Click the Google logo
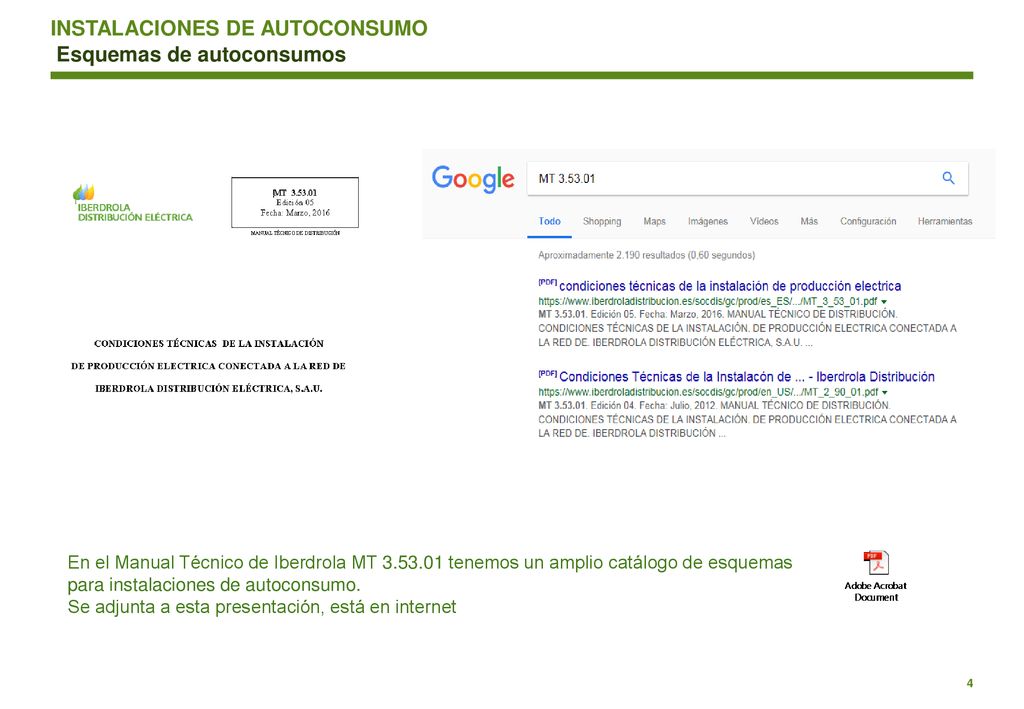The height and width of the screenshot is (709, 1024). pyautogui.click(x=473, y=179)
